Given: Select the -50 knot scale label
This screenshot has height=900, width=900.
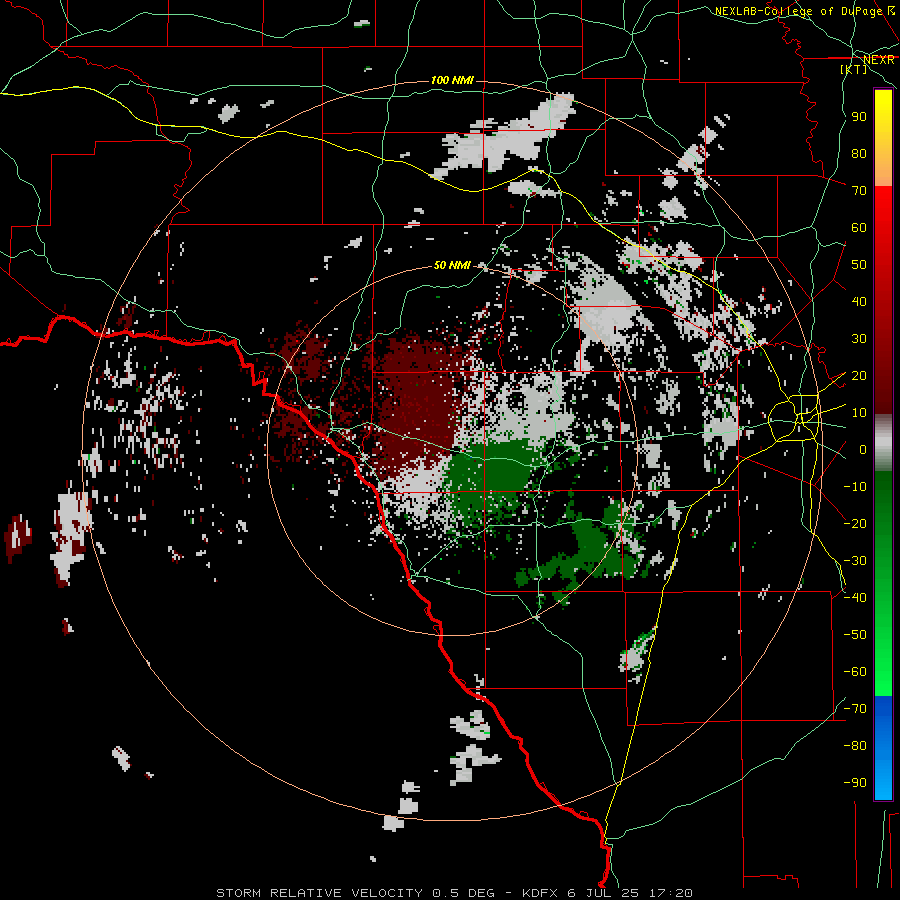Looking at the screenshot, I should tap(855, 635).
